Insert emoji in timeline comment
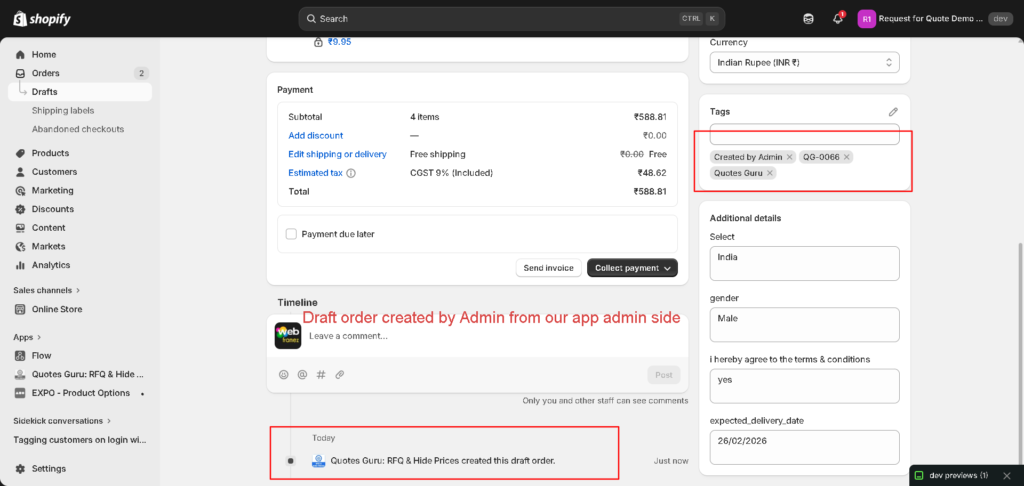Viewport: 1024px width, 486px height. [x=284, y=374]
